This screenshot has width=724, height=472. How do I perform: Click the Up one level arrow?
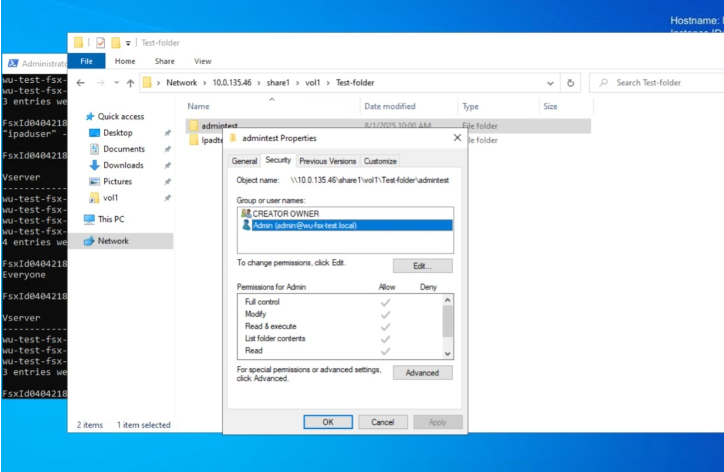(x=129, y=83)
